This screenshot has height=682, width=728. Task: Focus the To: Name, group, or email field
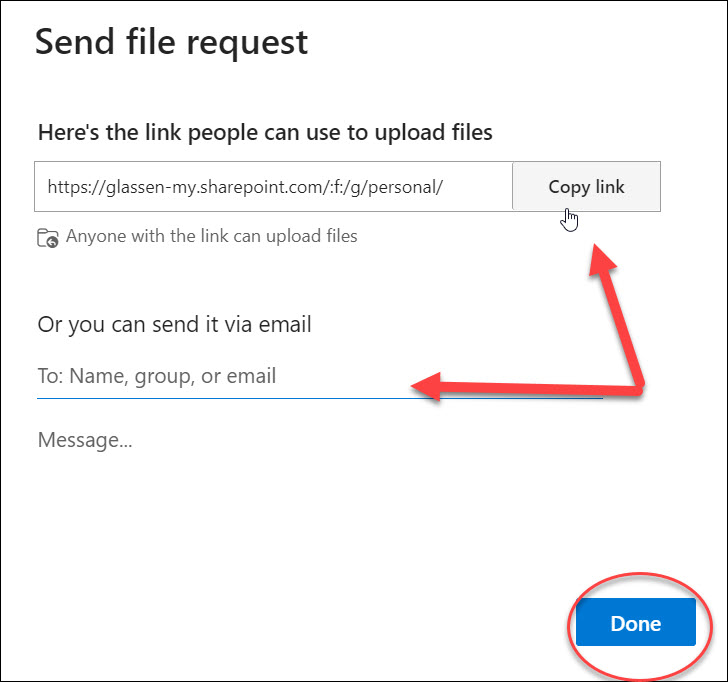[x=320, y=376]
